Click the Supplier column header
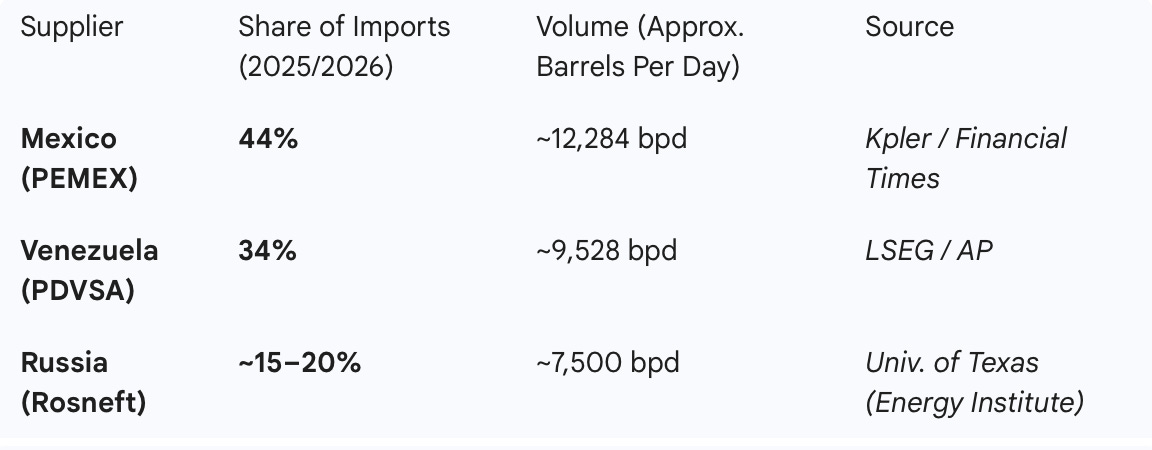Image resolution: width=1152 pixels, height=450 pixels. click(71, 27)
